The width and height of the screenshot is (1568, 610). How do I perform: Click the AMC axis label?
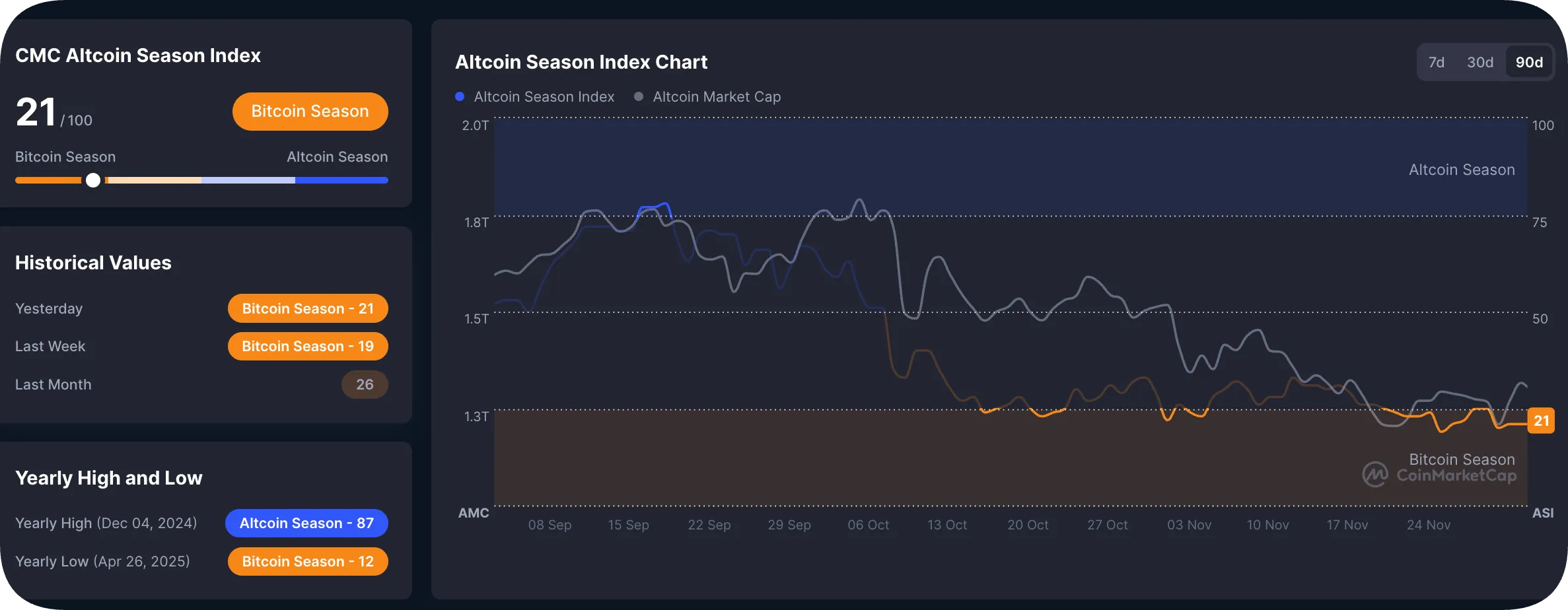tap(474, 513)
